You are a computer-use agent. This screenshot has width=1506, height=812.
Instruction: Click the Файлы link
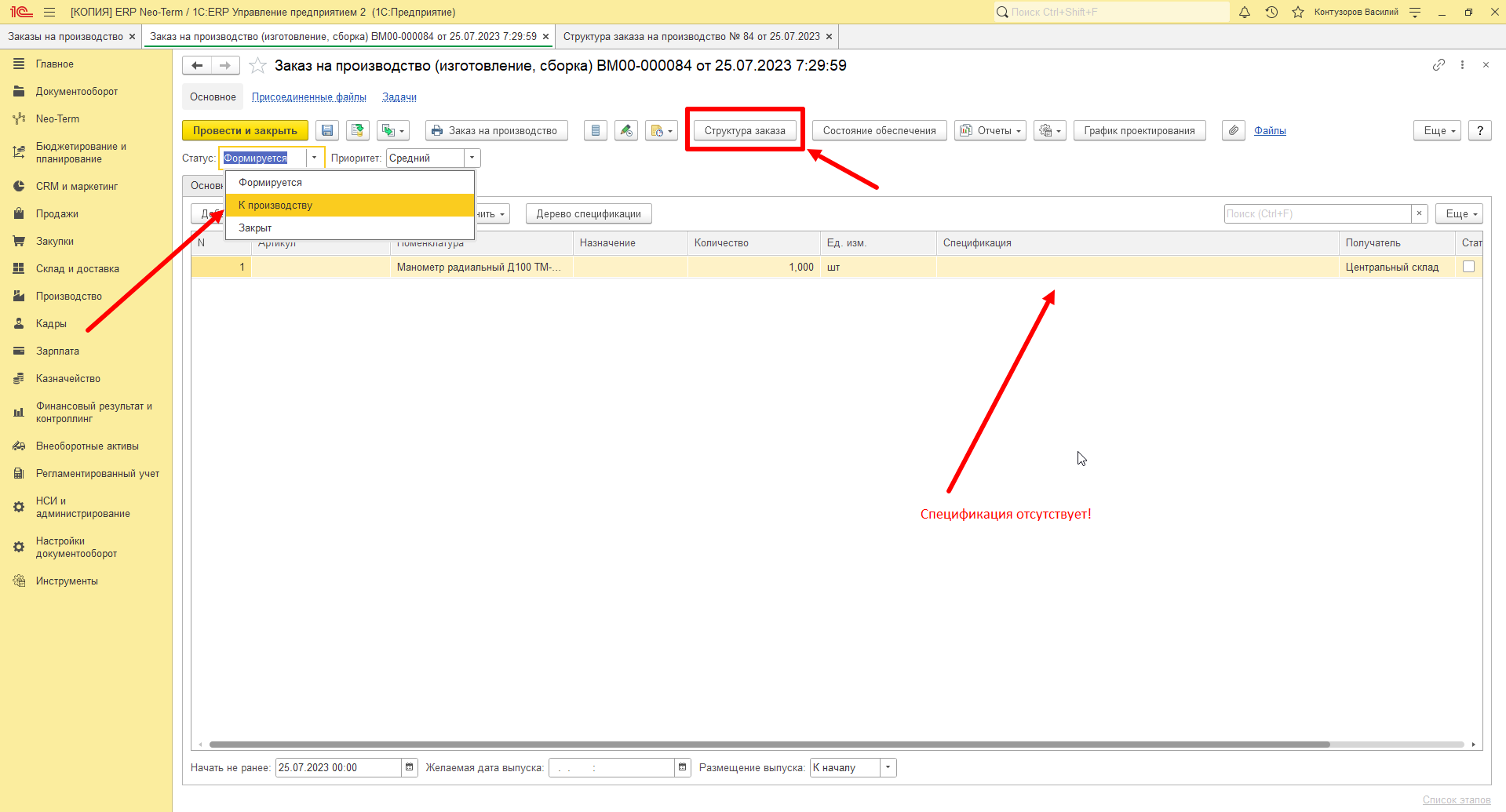point(1270,131)
